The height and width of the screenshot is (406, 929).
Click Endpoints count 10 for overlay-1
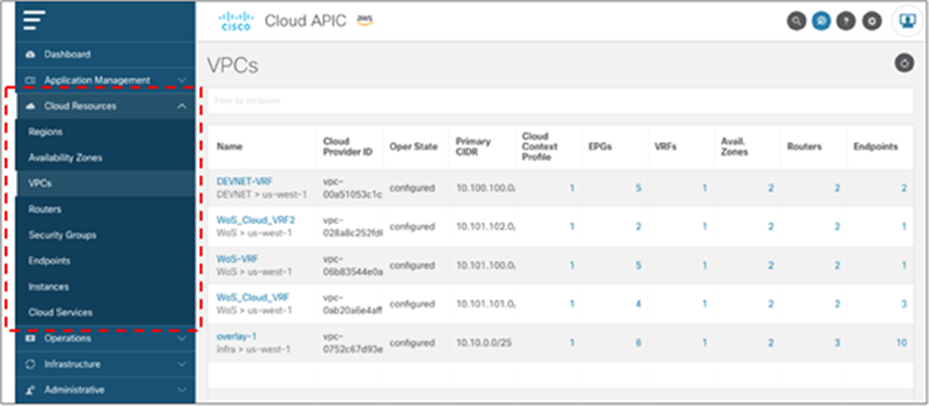pyautogui.click(x=902, y=343)
